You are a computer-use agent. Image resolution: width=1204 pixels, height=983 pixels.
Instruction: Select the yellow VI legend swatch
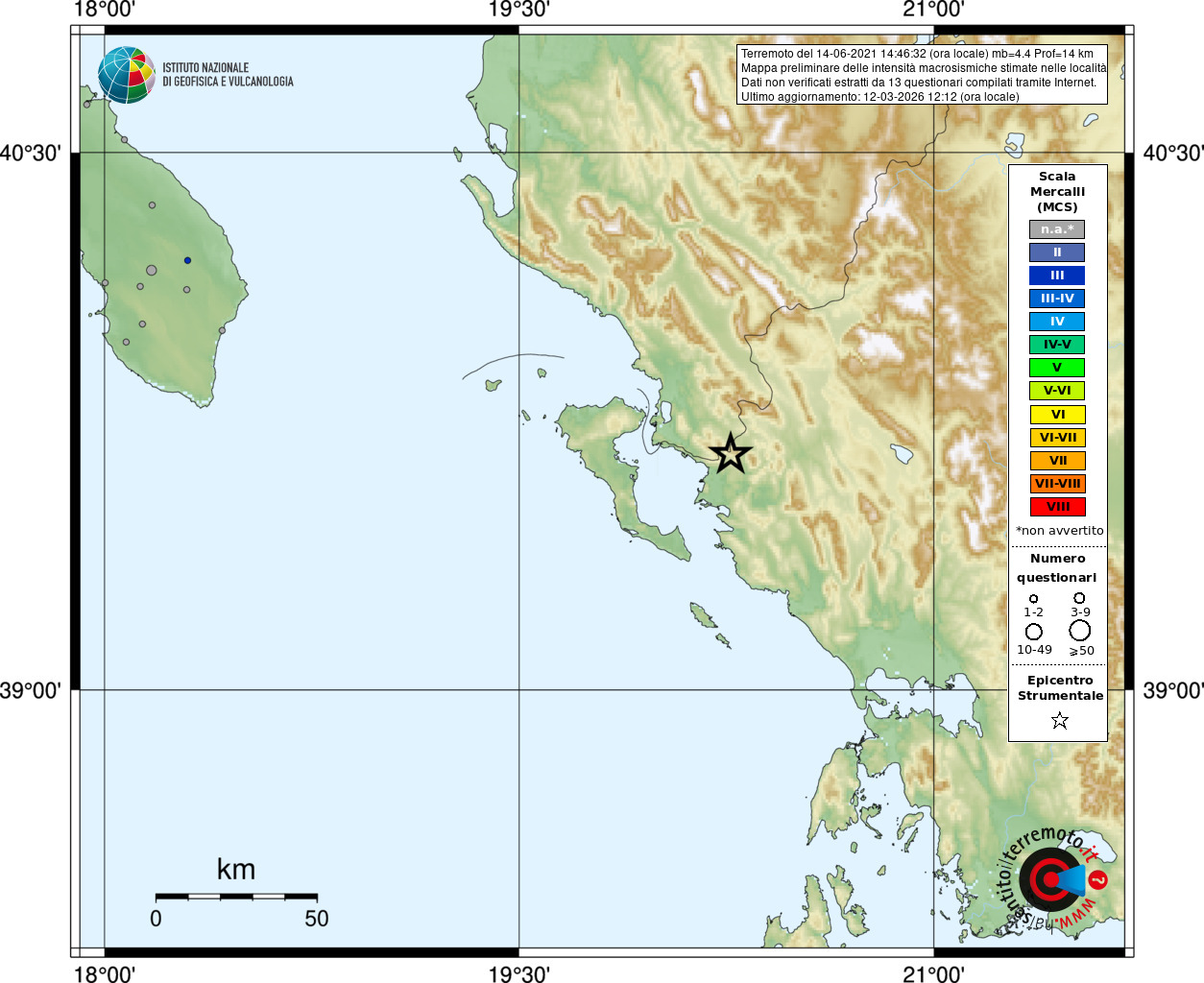[x=1057, y=415]
